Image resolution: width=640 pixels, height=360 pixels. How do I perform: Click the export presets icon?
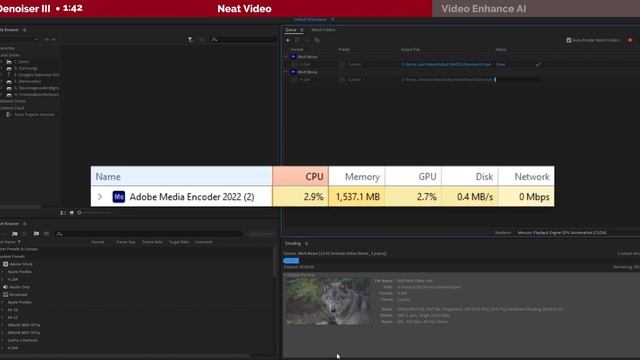tap(46, 234)
